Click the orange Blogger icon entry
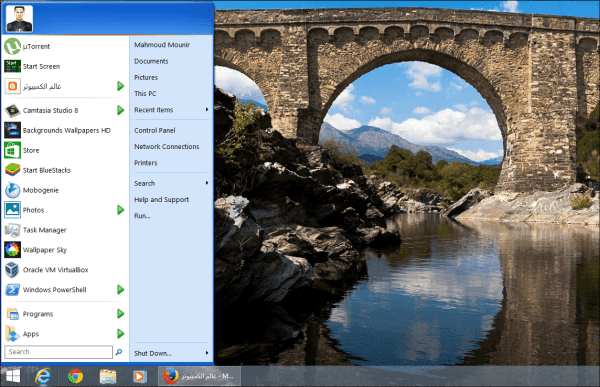Image resolution: width=600 pixels, height=387 pixels. click(x=12, y=86)
